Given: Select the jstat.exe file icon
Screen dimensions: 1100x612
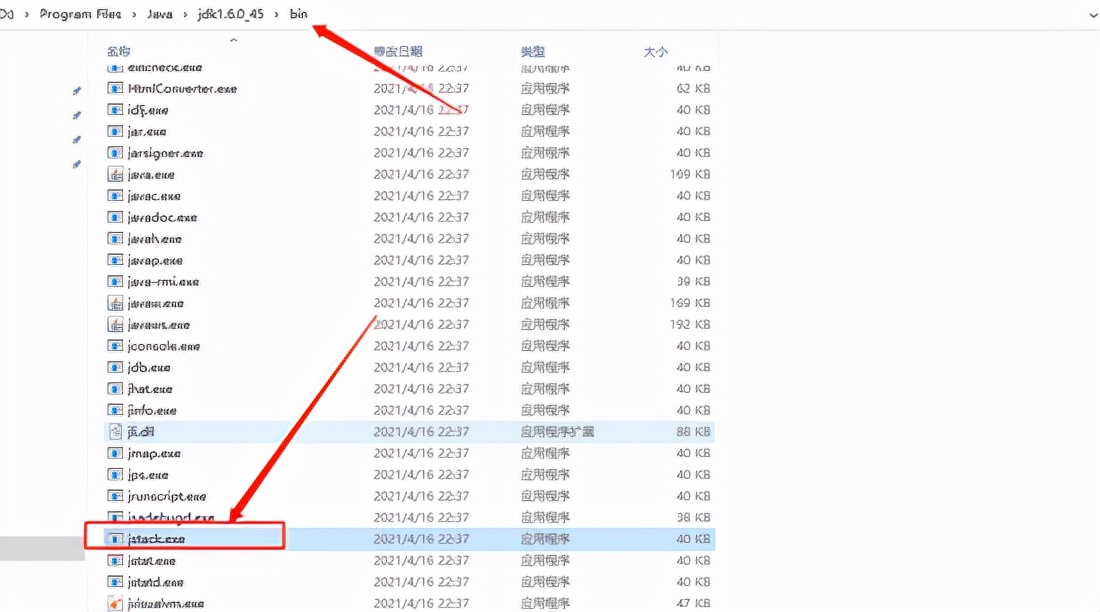Looking at the screenshot, I should (115, 561).
